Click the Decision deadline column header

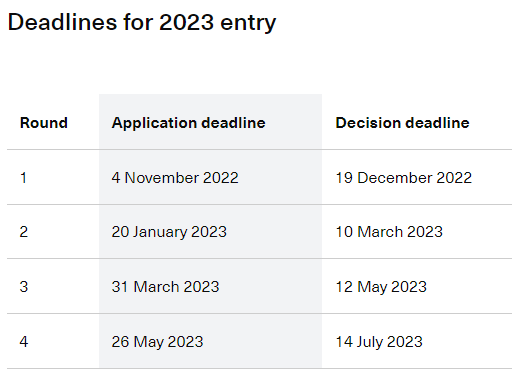[402, 123]
